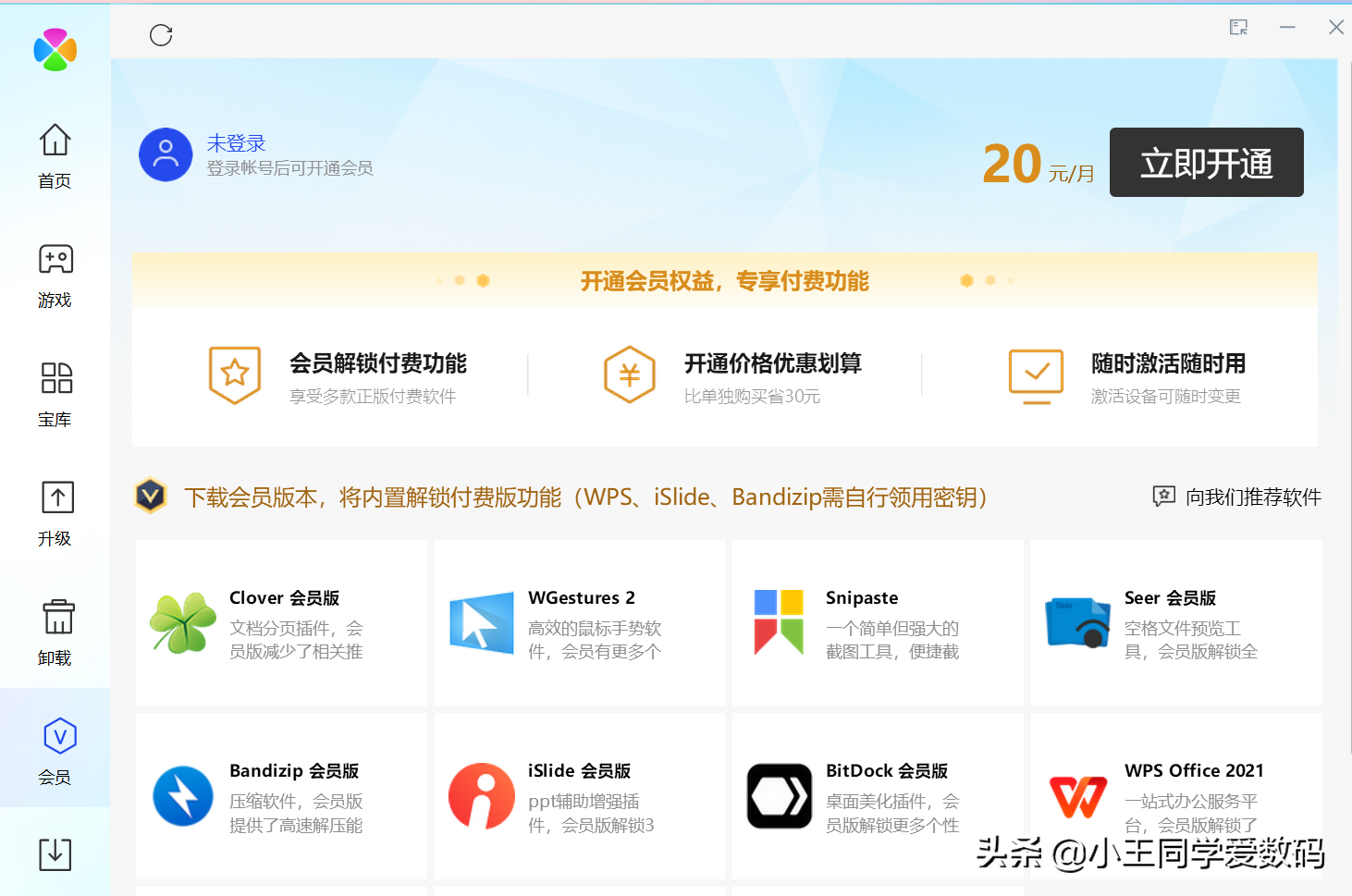This screenshot has height=896, width=1352.
Task: Open the Clover clover-leaf icon
Action: (x=183, y=623)
